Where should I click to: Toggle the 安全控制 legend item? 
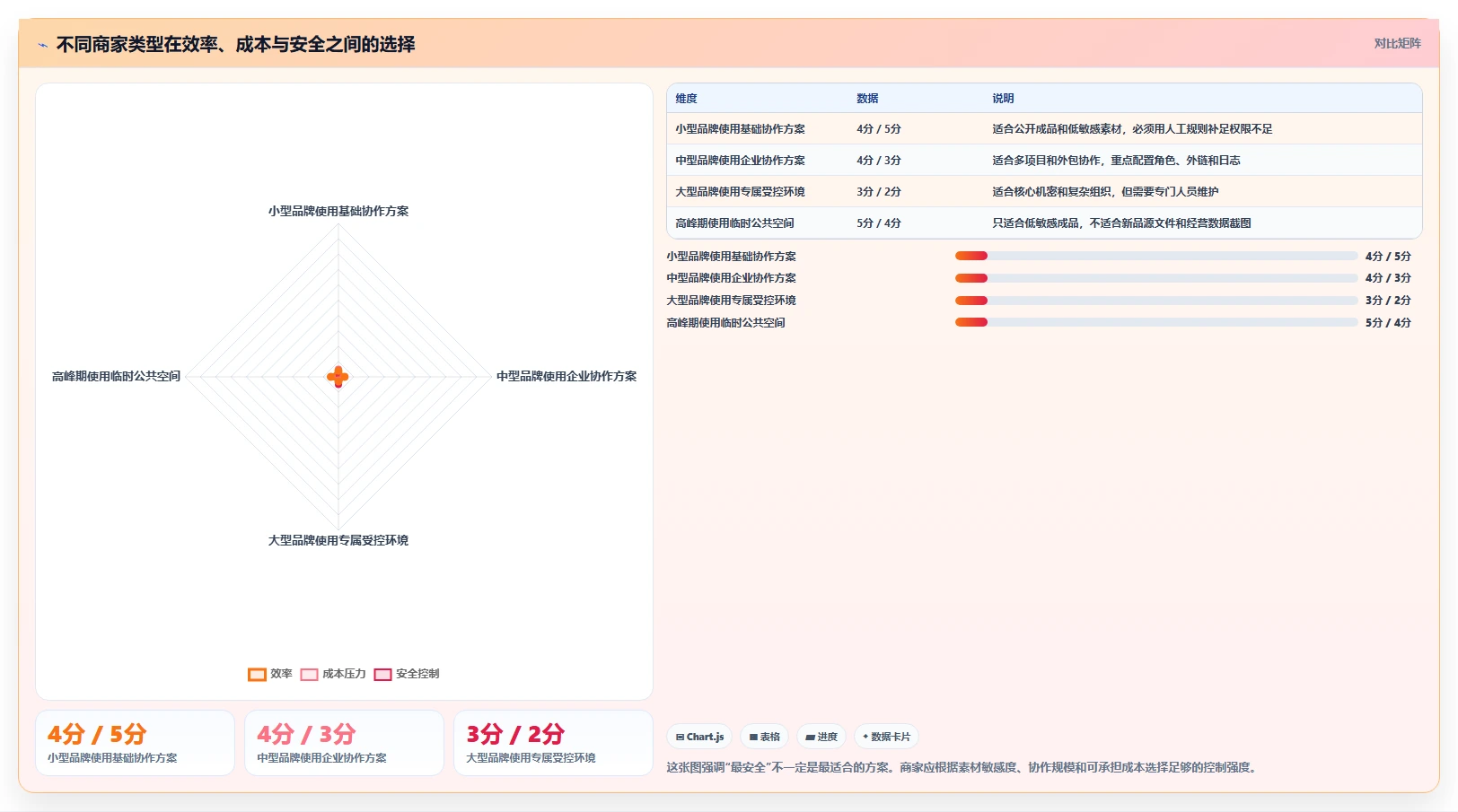(407, 674)
